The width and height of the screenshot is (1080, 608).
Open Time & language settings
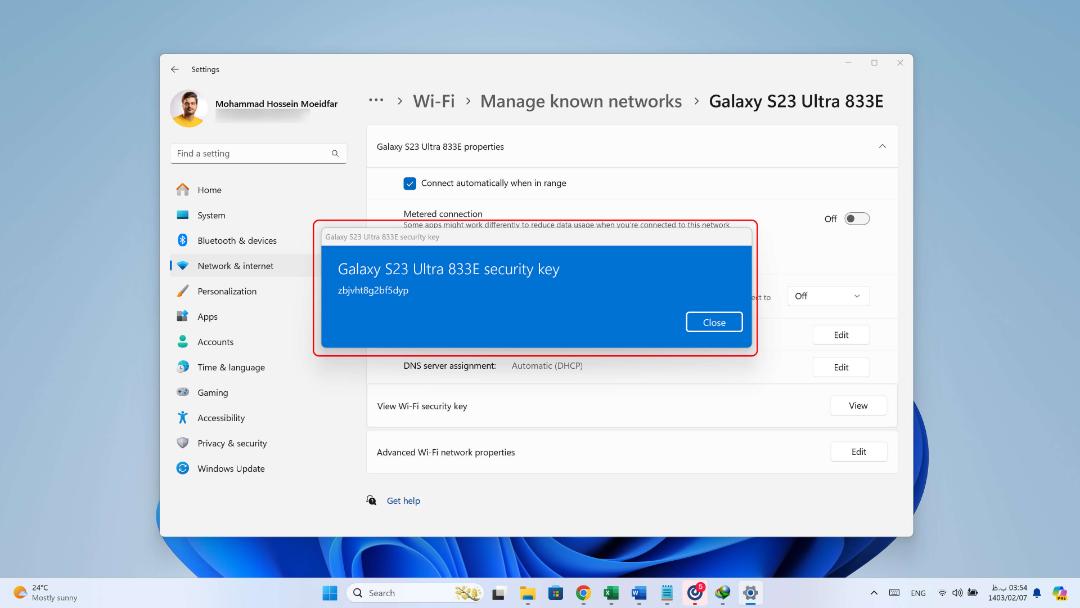(231, 367)
